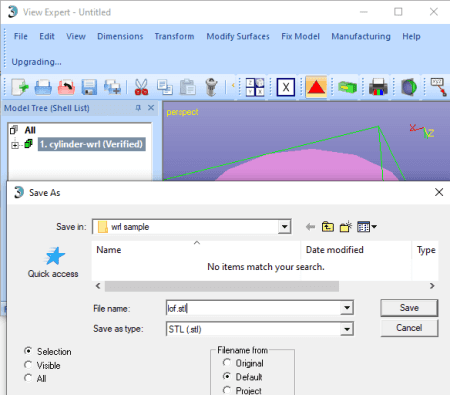Select All in the model tree
The height and width of the screenshot is (395, 450).
[30, 130]
